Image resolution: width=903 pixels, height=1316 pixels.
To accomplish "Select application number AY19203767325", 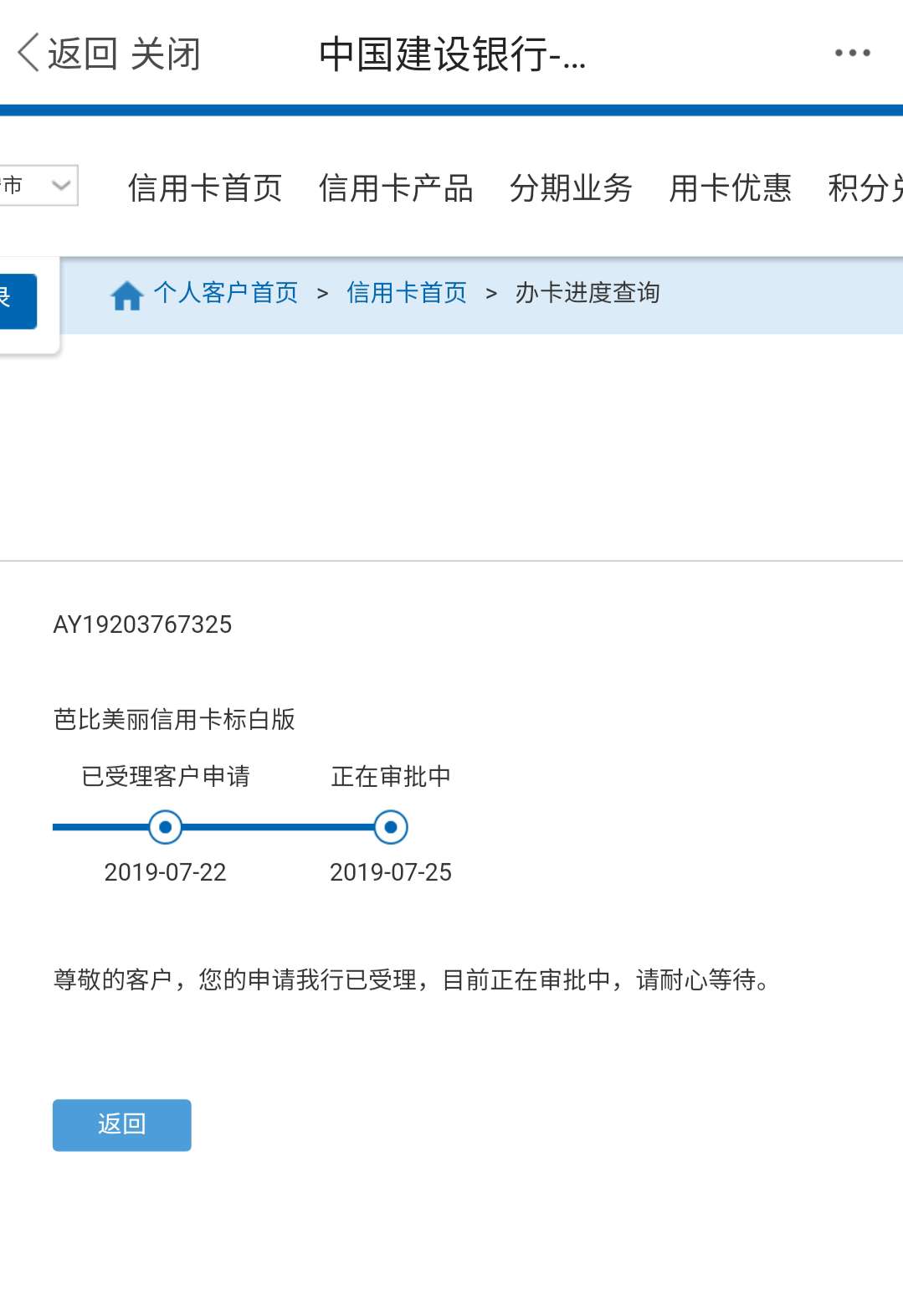I will click(x=142, y=625).
